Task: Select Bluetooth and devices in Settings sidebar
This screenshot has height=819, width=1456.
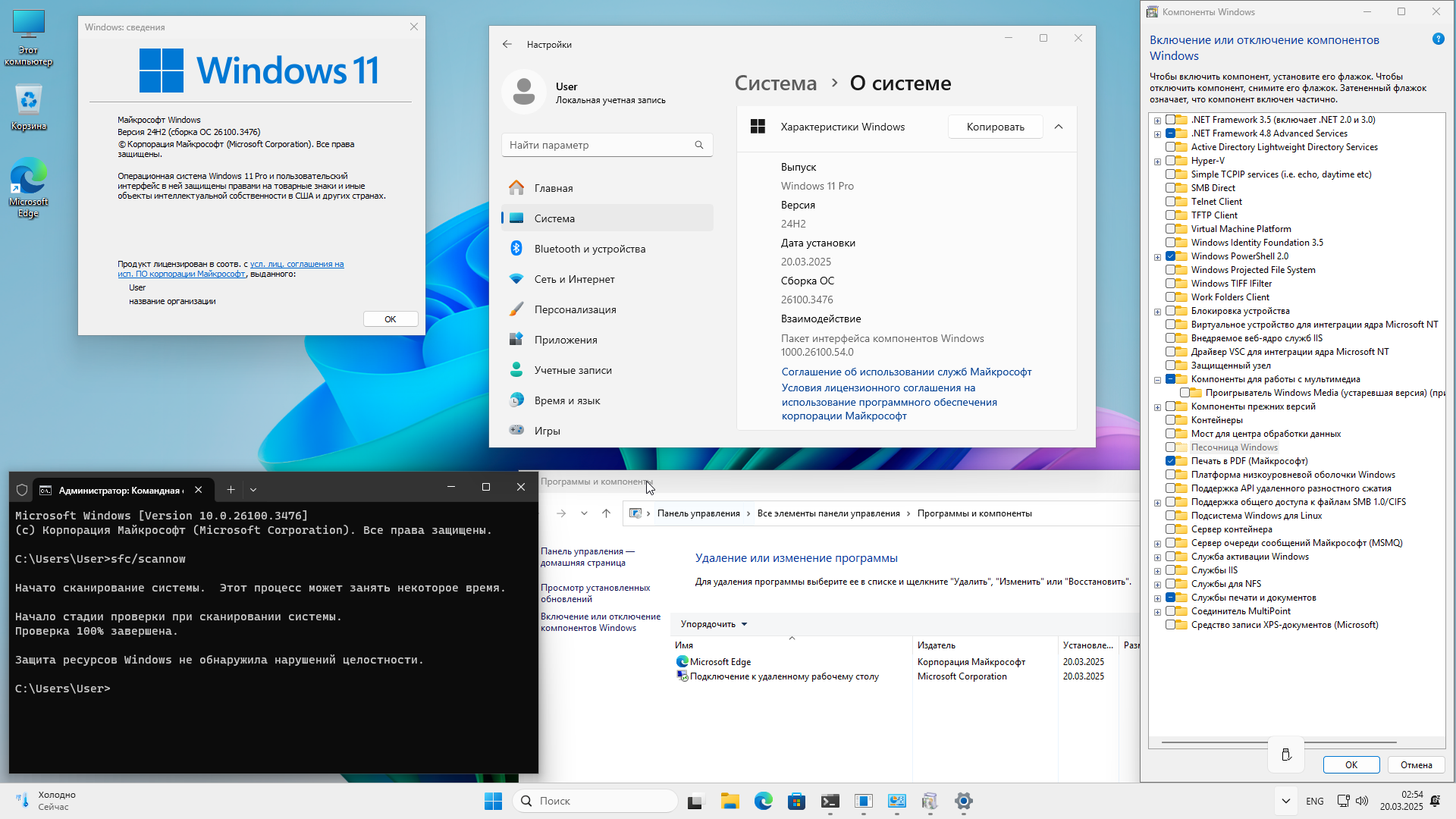Action: (x=589, y=249)
